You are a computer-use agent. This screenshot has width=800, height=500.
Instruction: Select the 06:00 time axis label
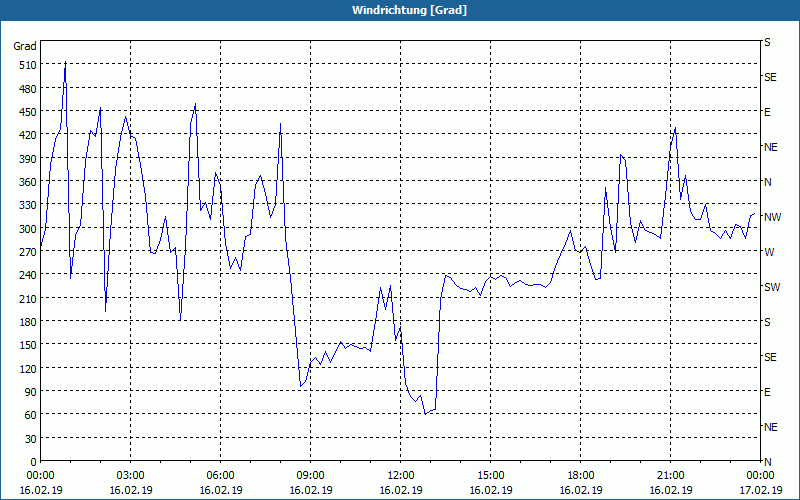pyautogui.click(x=220, y=476)
